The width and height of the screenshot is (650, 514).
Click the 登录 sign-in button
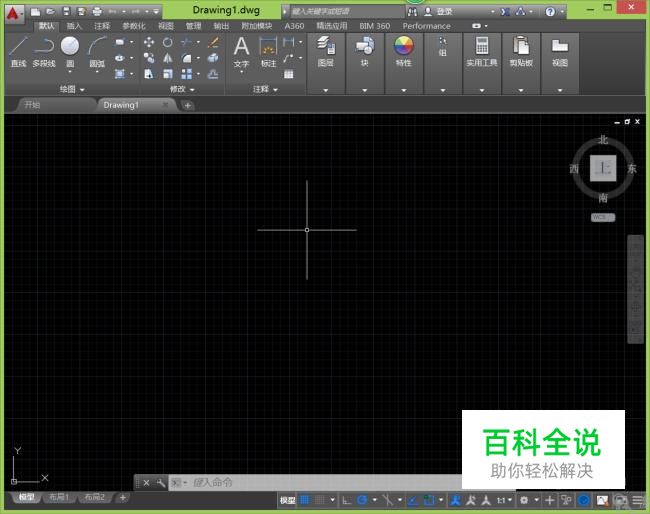[x=439, y=12]
